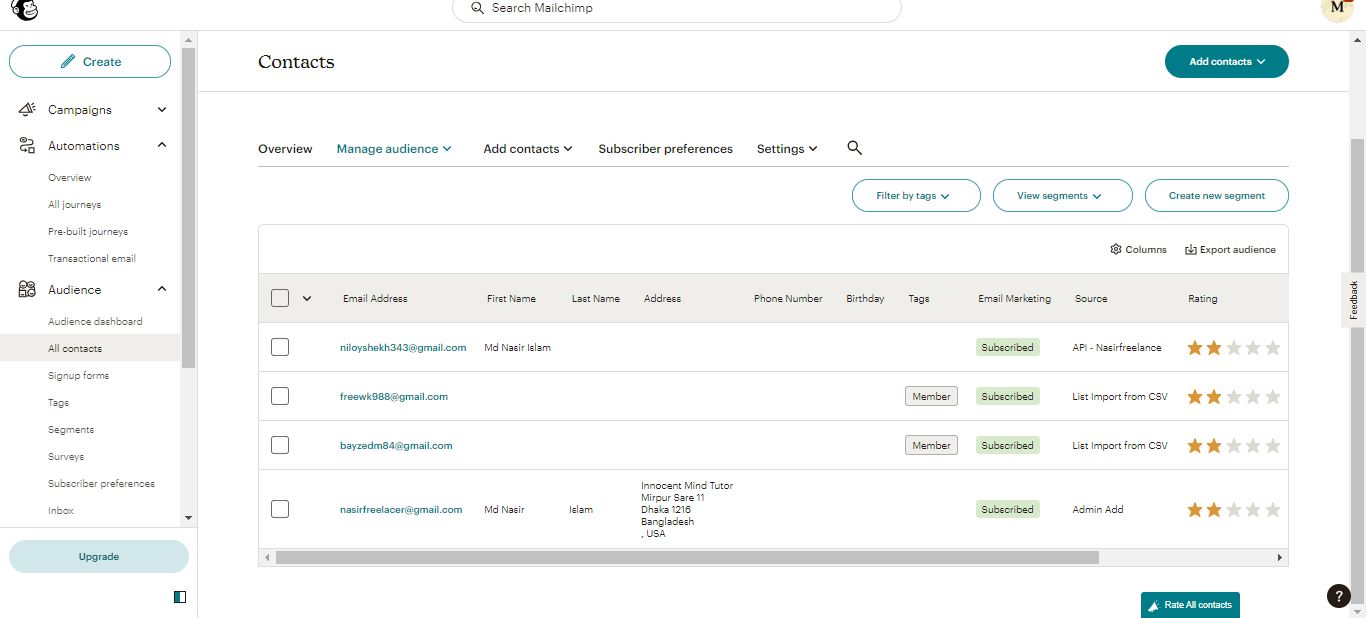Expand the Filter by tags dropdown
Viewport: 1366px width, 618px height.
pos(915,195)
